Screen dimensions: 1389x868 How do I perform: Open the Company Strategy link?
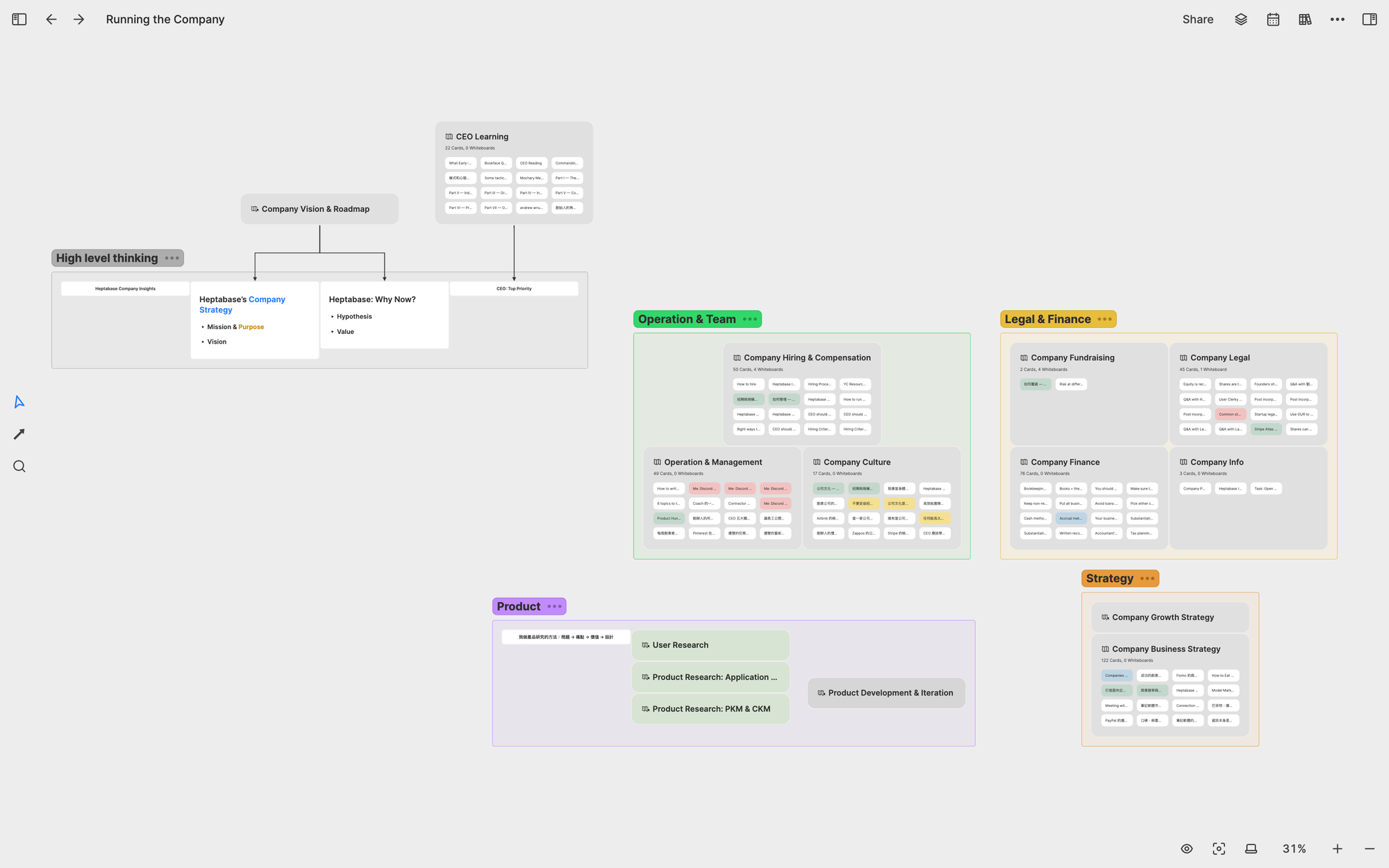266,299
